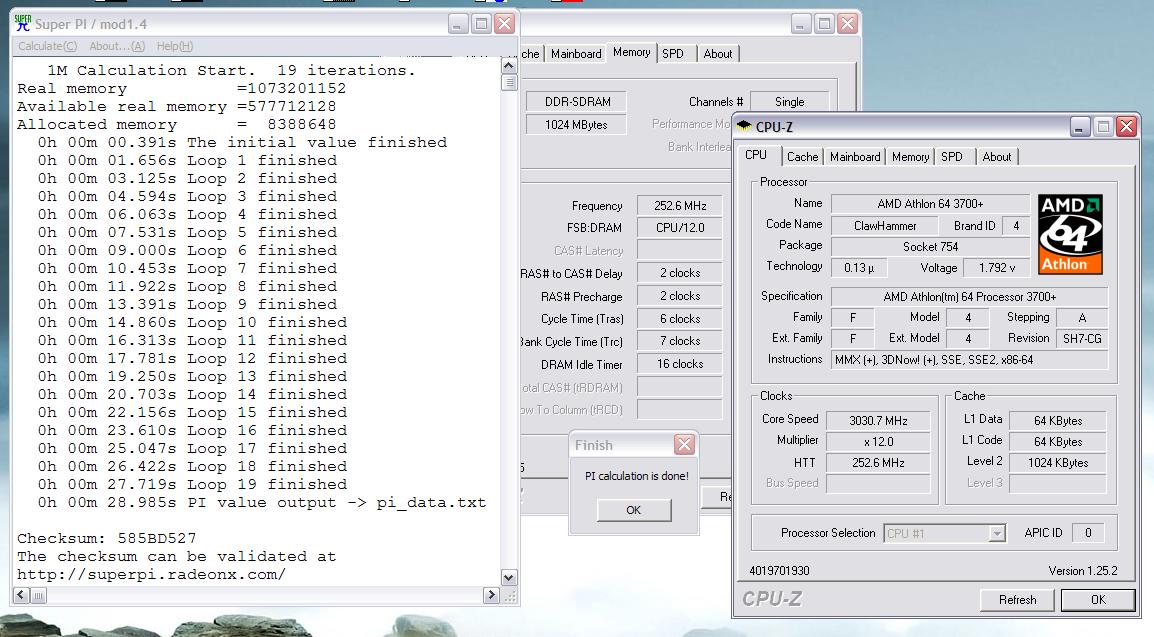Click the DDR-SDRAM type field
This screenshot has width=1154, height=637.
[x=577, y=102]
